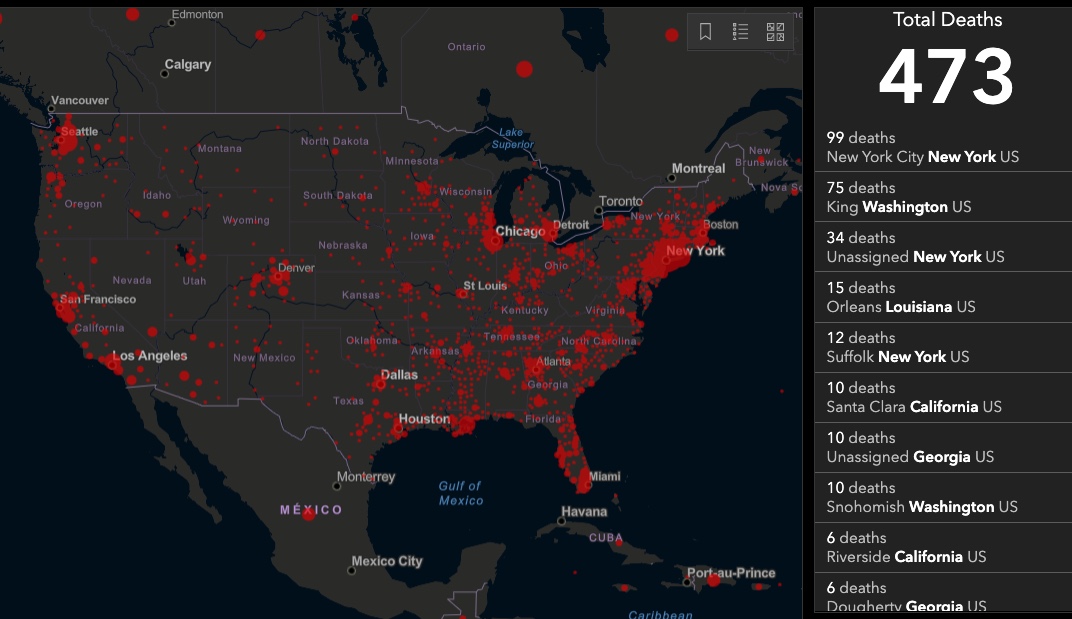Choose Unassigned New York 34 deaths row
This screenshot has height=619, width=1072.
click(x=942, y=247)
